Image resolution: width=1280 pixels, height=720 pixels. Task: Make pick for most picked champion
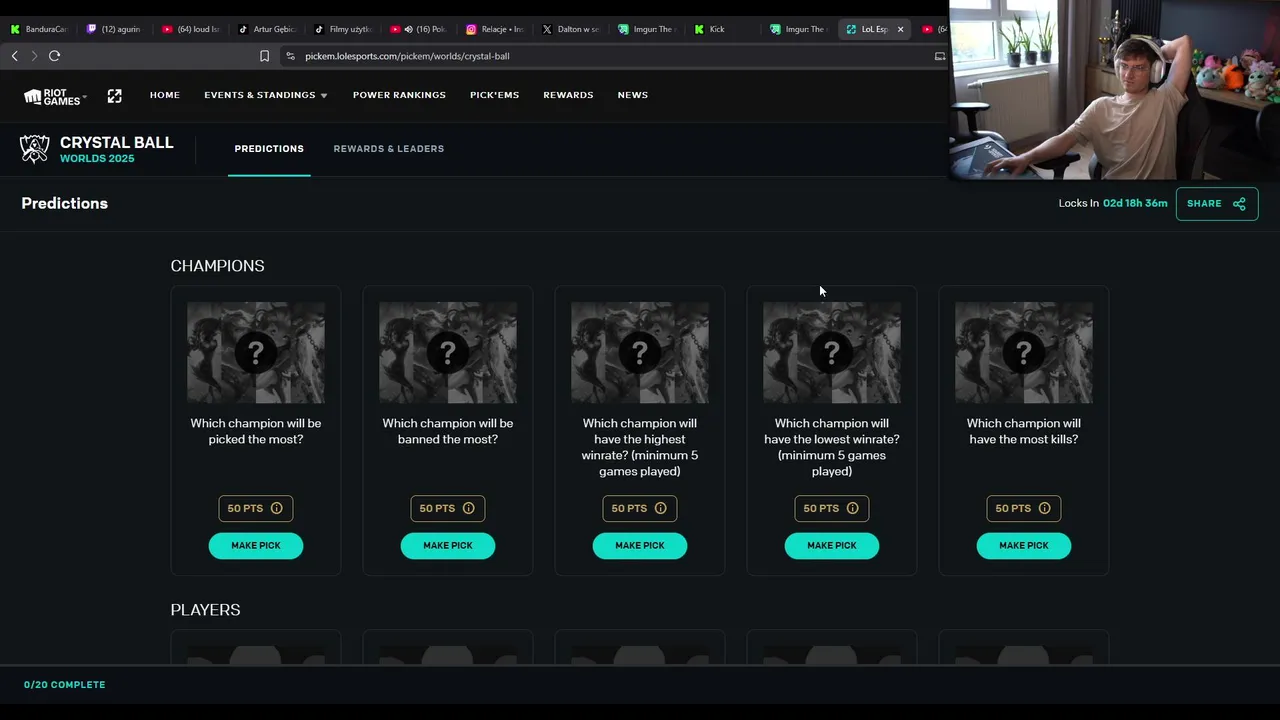tap(256, 545)
